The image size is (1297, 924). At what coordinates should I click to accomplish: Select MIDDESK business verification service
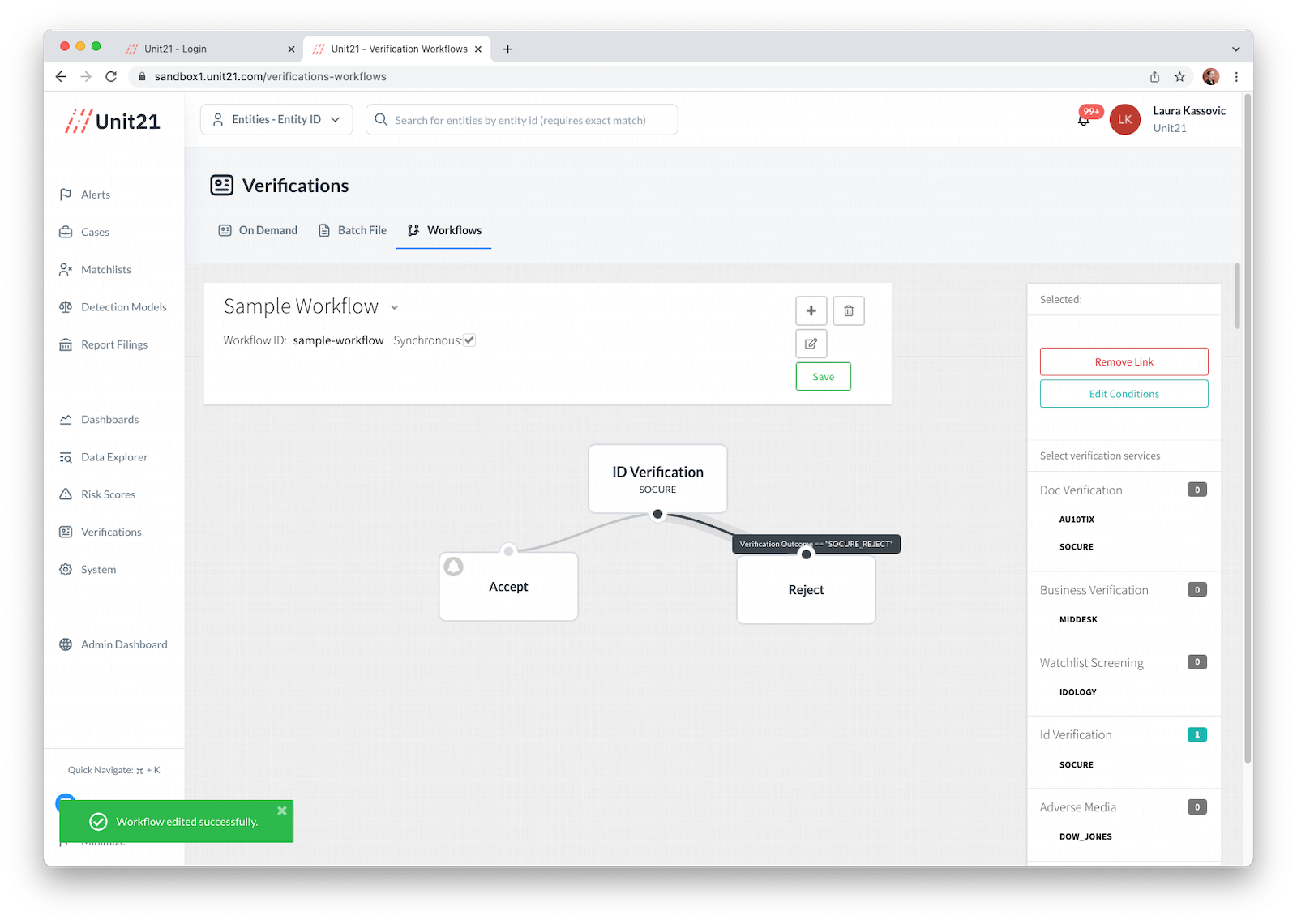[1078, 619]
